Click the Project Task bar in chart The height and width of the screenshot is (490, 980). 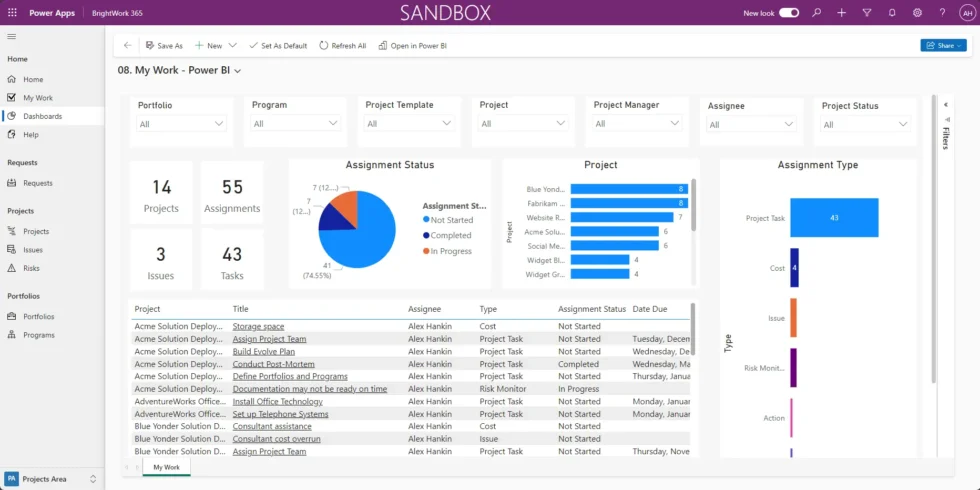tap(833, 217)
